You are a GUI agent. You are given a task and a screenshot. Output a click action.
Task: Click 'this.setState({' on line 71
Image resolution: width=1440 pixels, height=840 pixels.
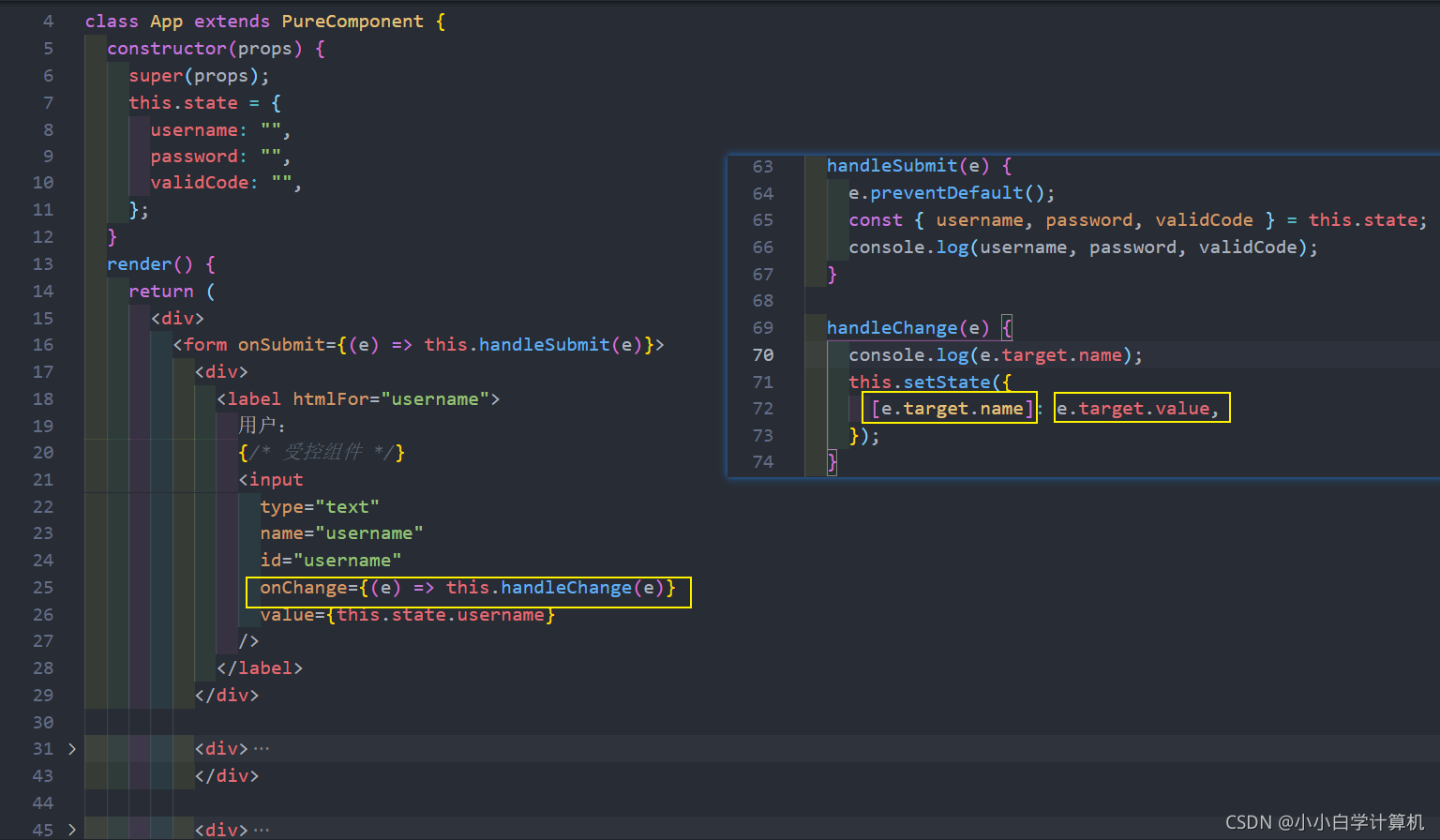click(x=930, y=382)
